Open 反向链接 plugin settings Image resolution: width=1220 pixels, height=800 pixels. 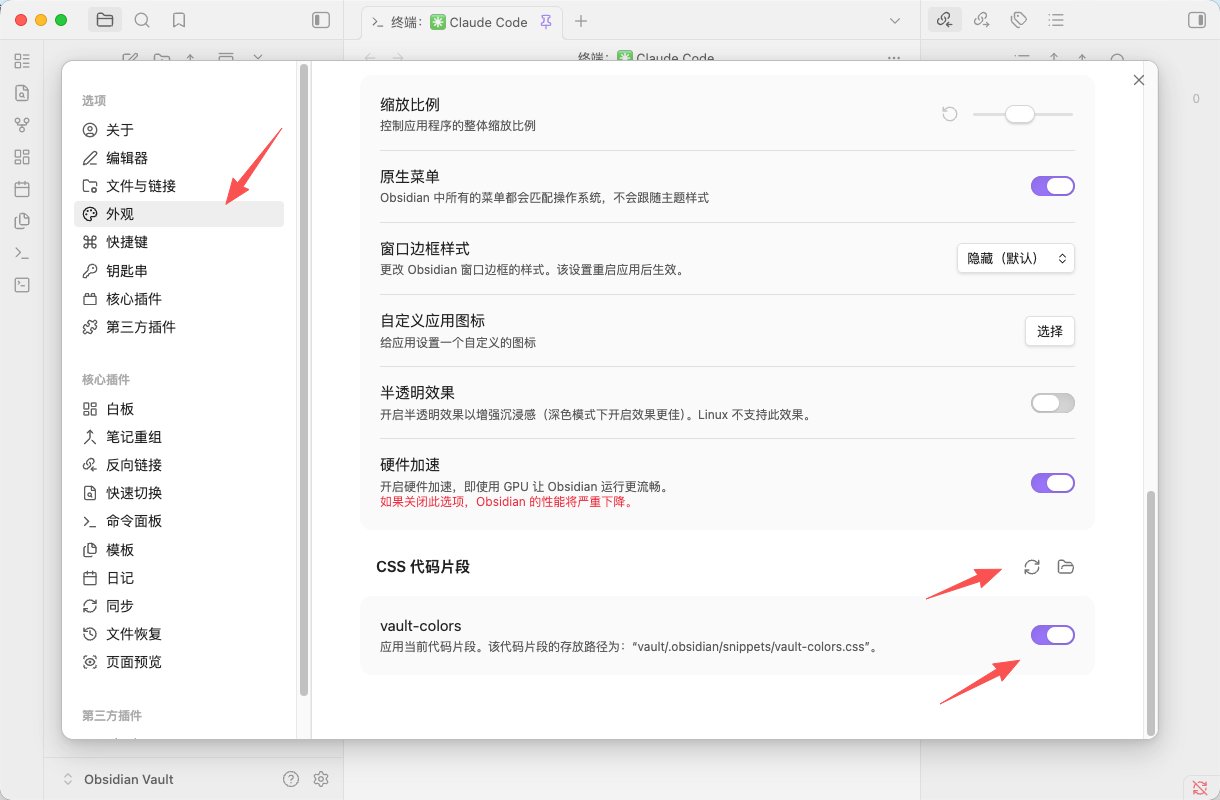tap(179, 465)
